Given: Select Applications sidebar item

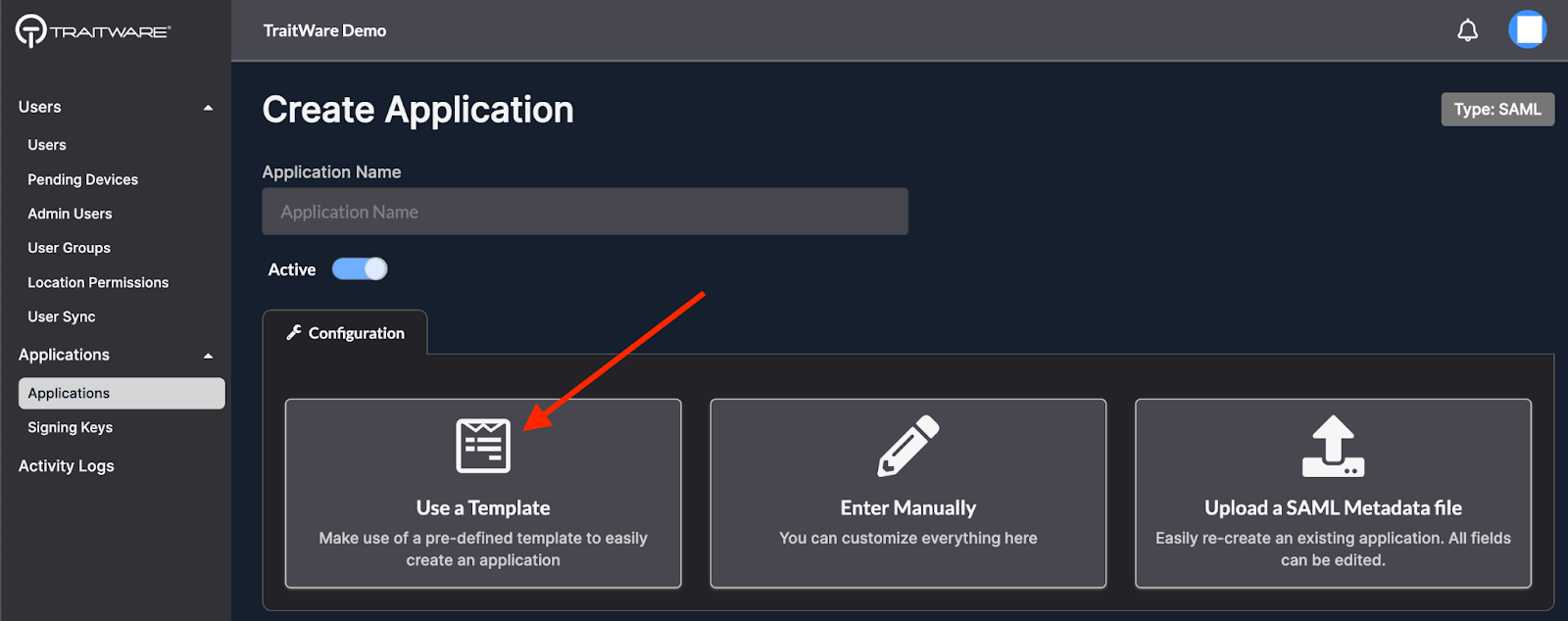Looking at the screenshot, I should pos(122,393).
